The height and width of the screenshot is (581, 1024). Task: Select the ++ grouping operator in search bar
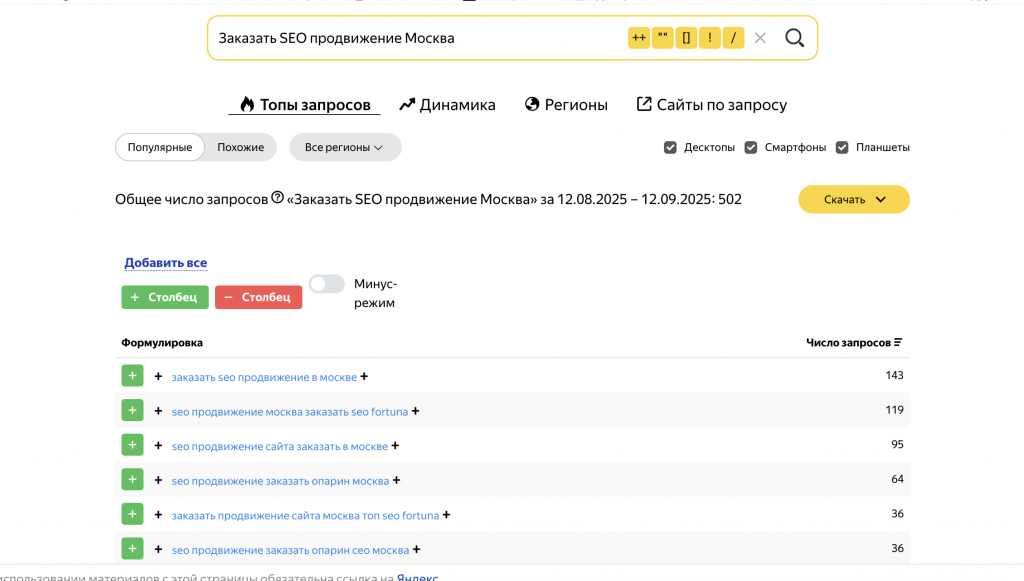click(x=639, y=37)
